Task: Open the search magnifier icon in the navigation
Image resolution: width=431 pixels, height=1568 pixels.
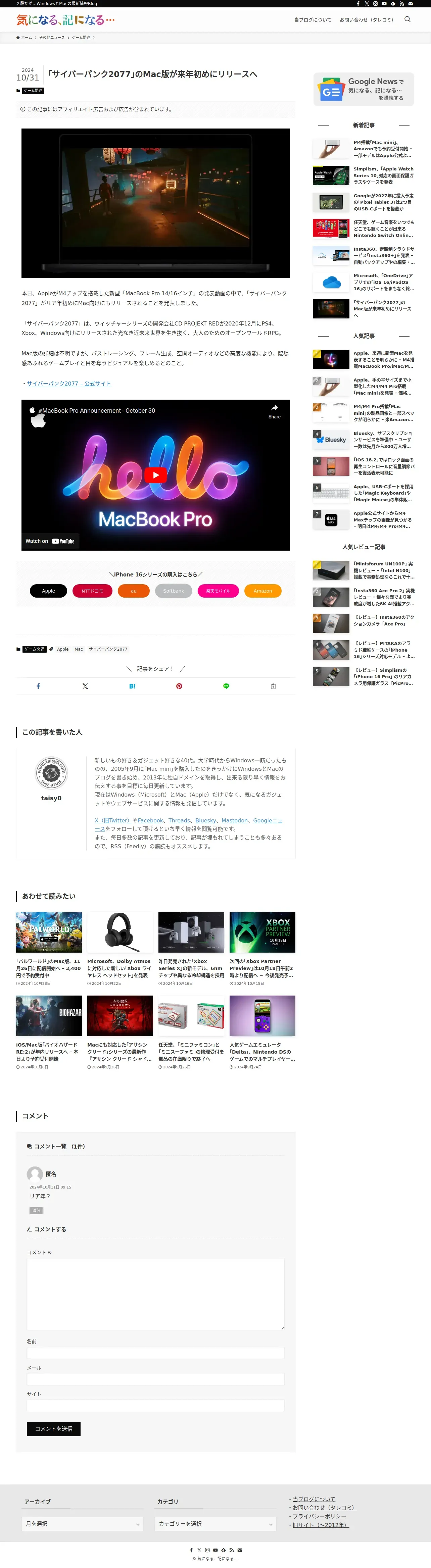Action: coord(407,19)
